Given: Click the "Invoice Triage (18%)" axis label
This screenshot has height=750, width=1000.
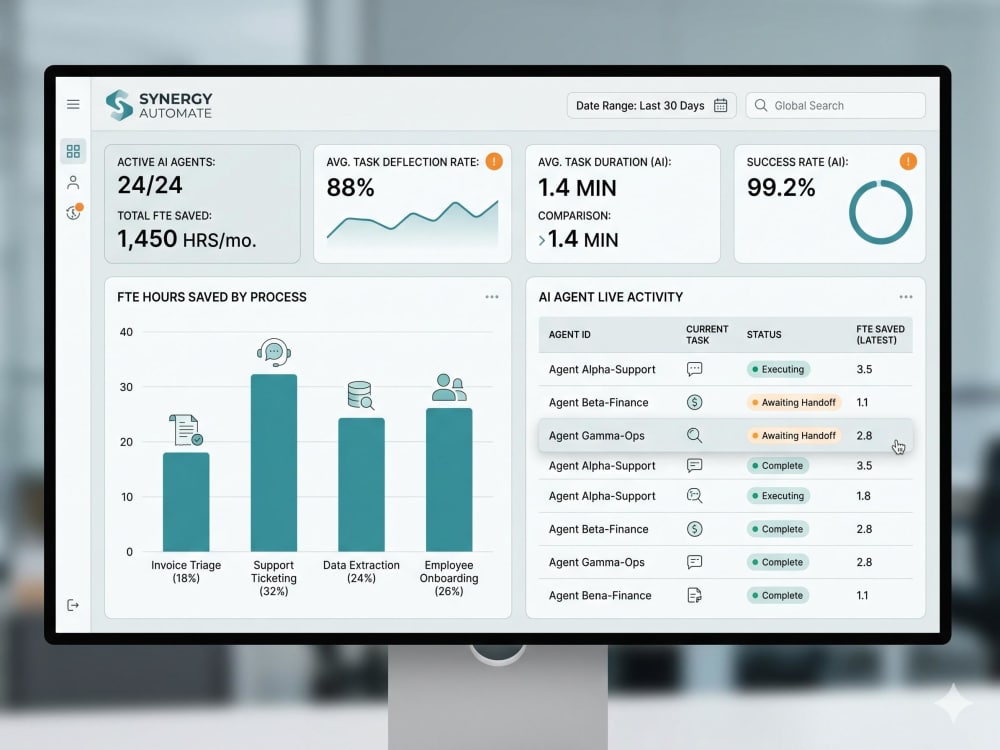Looking at the screenshot, I should click(x=186, y=571).
